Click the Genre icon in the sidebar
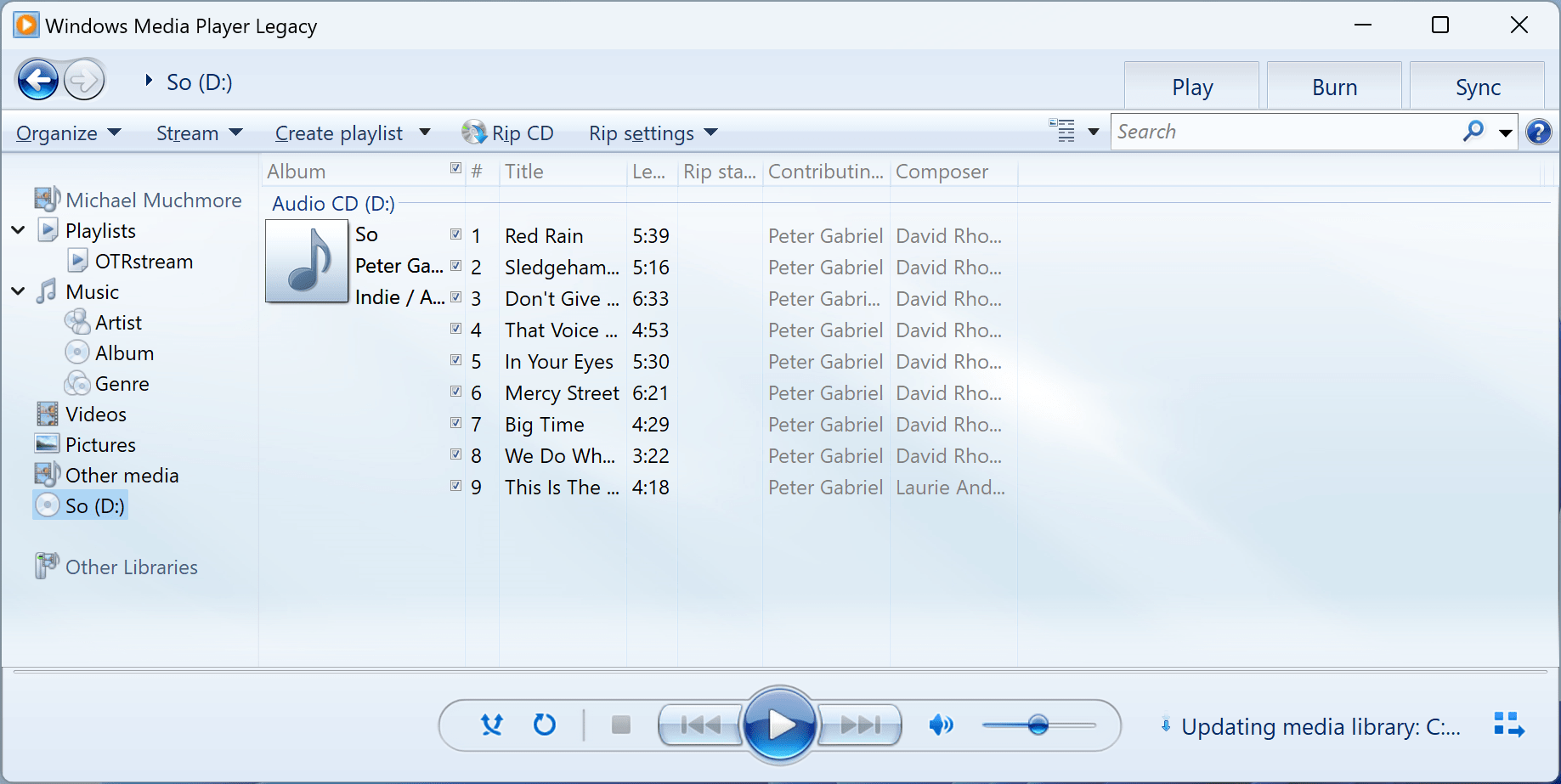 [x=77, y=383]
